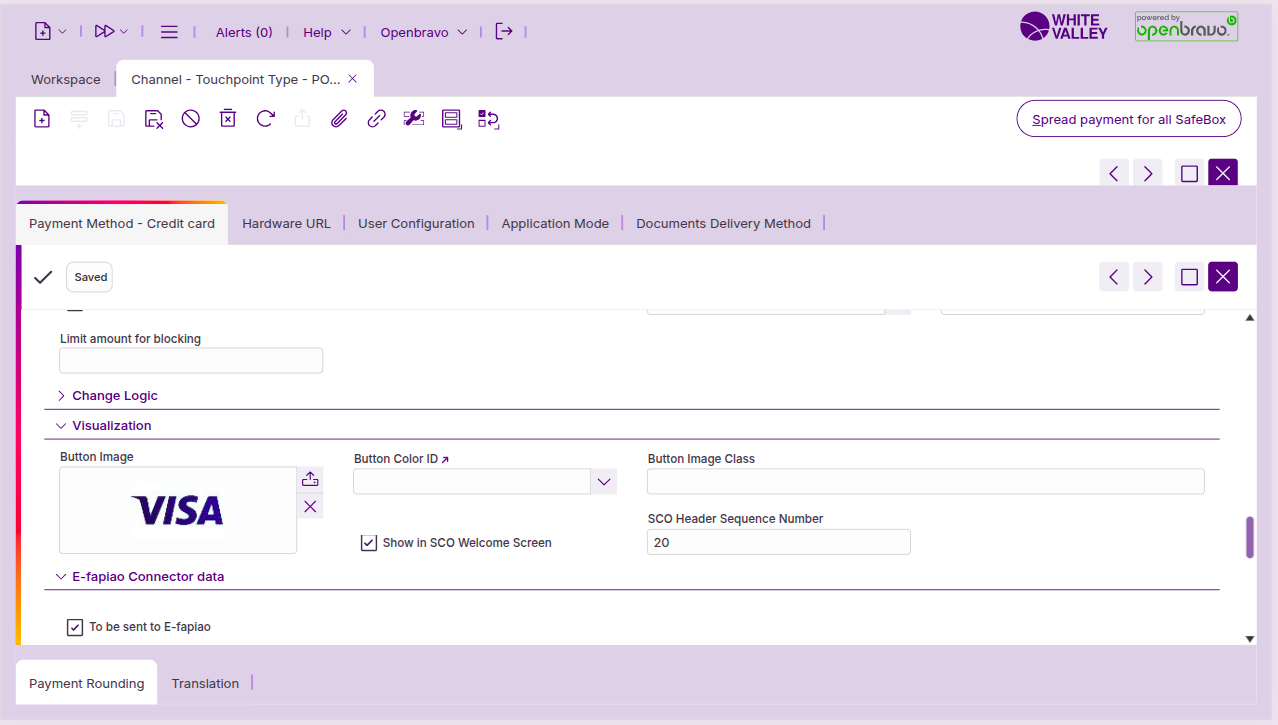Screen dimensions: 1278x725
Task: Click the delete record trash icon
Action: click(228, 119)
